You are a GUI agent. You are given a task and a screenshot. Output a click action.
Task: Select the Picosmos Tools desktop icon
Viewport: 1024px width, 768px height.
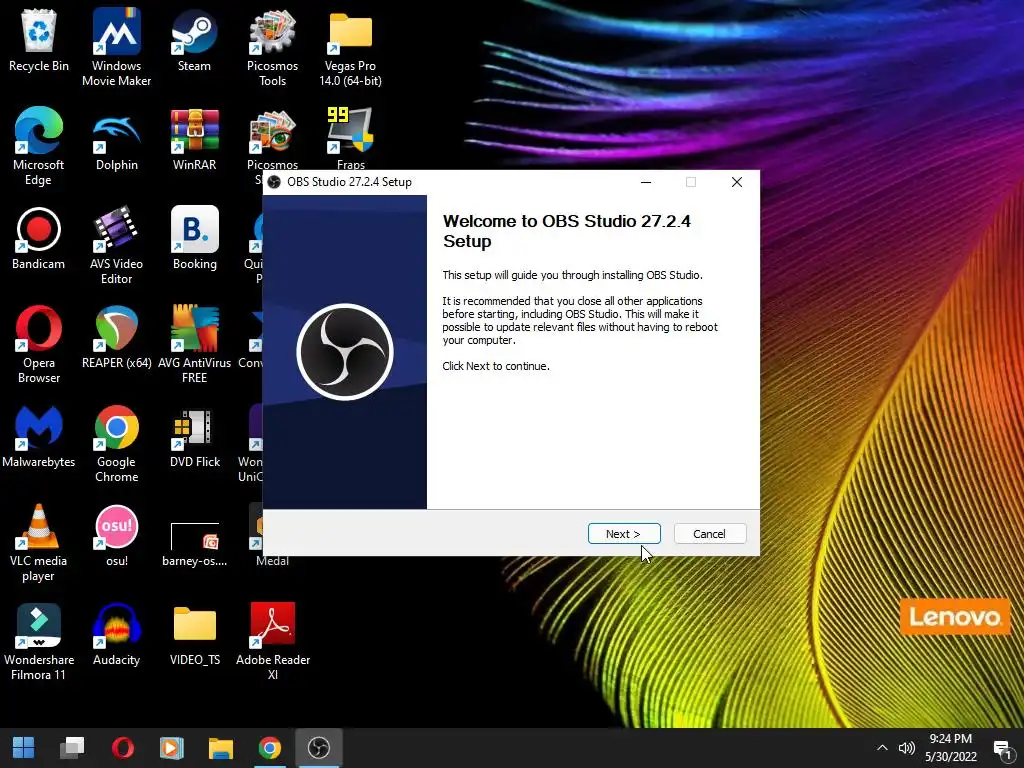click(272, 47)
